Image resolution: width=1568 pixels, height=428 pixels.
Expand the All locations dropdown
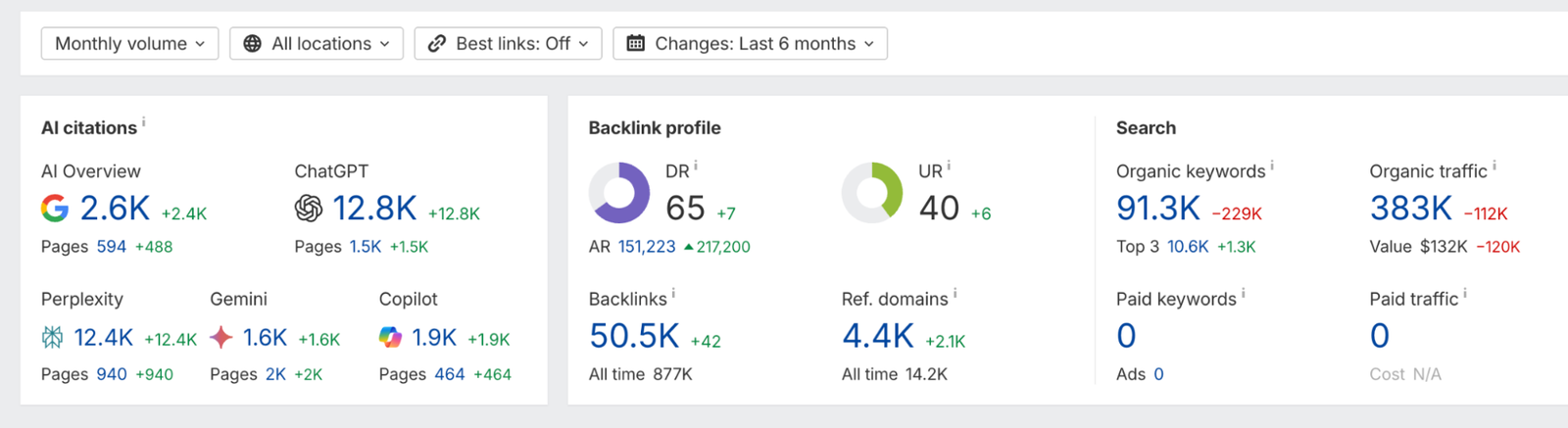click(x=317, y=43)
